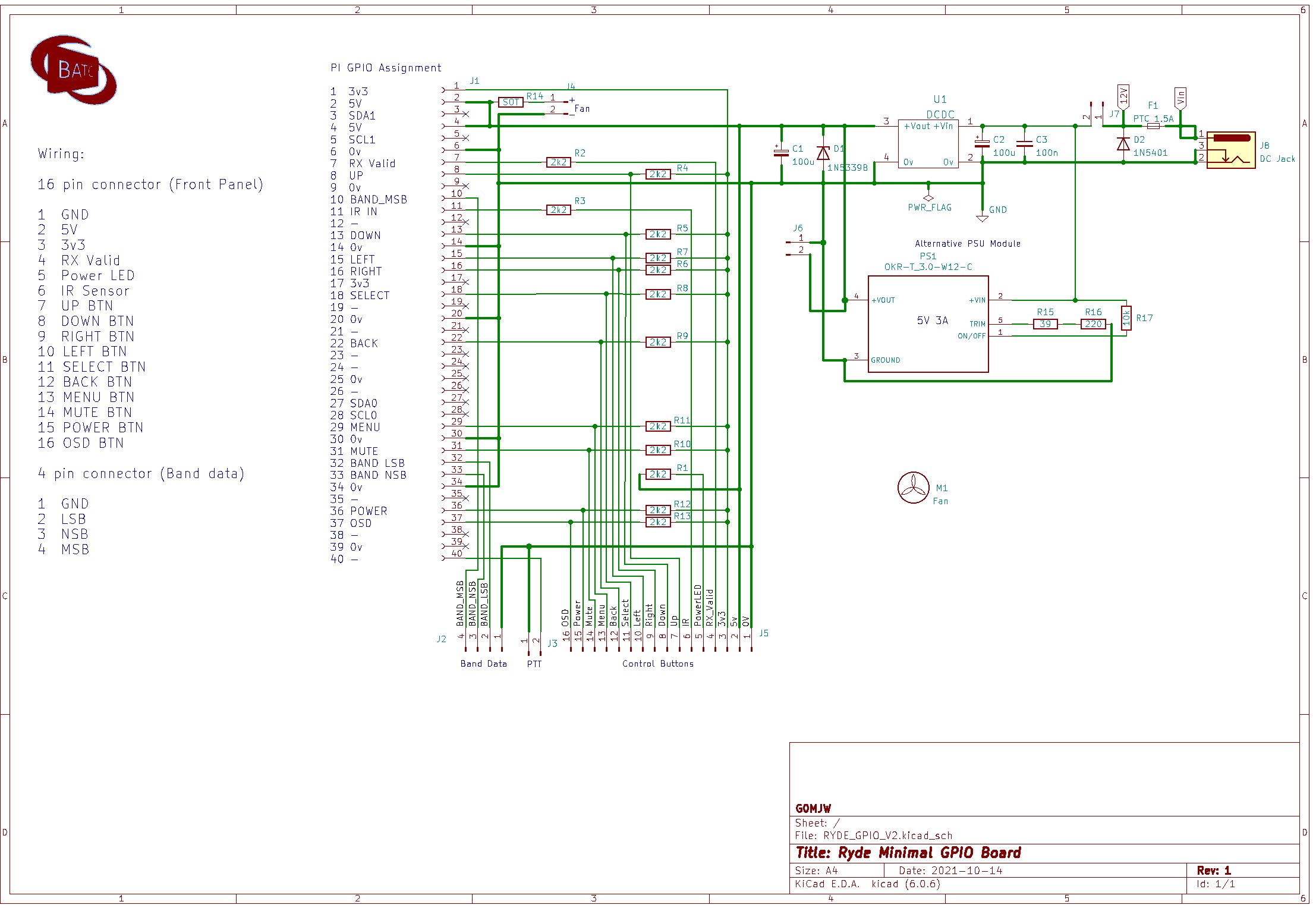
Task: Click the '29 MENU' GPIO assignment
Action: point(355,428)
